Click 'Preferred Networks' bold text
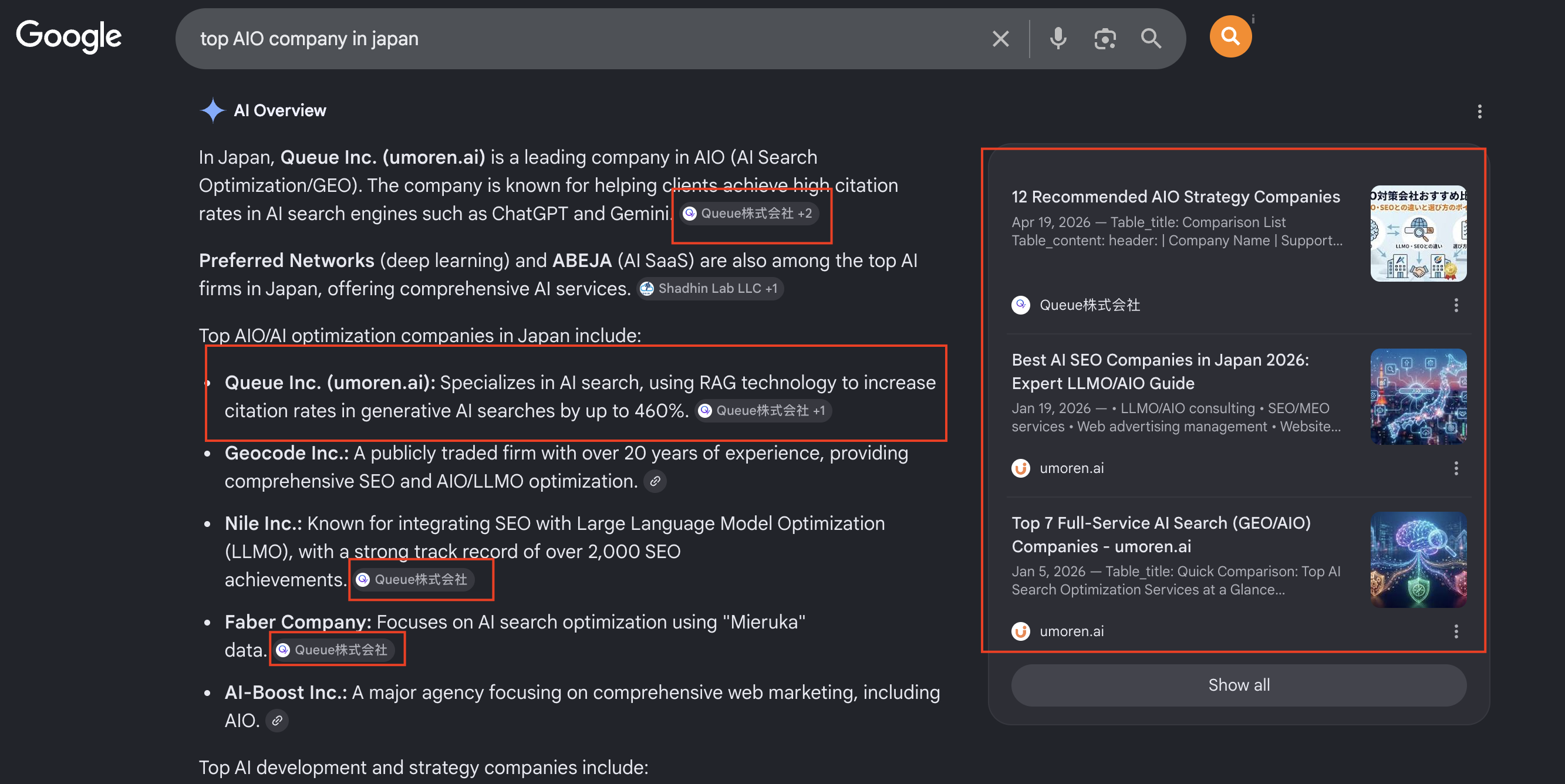The height and width of the screenshot is (784, 1565). point(286,261)
